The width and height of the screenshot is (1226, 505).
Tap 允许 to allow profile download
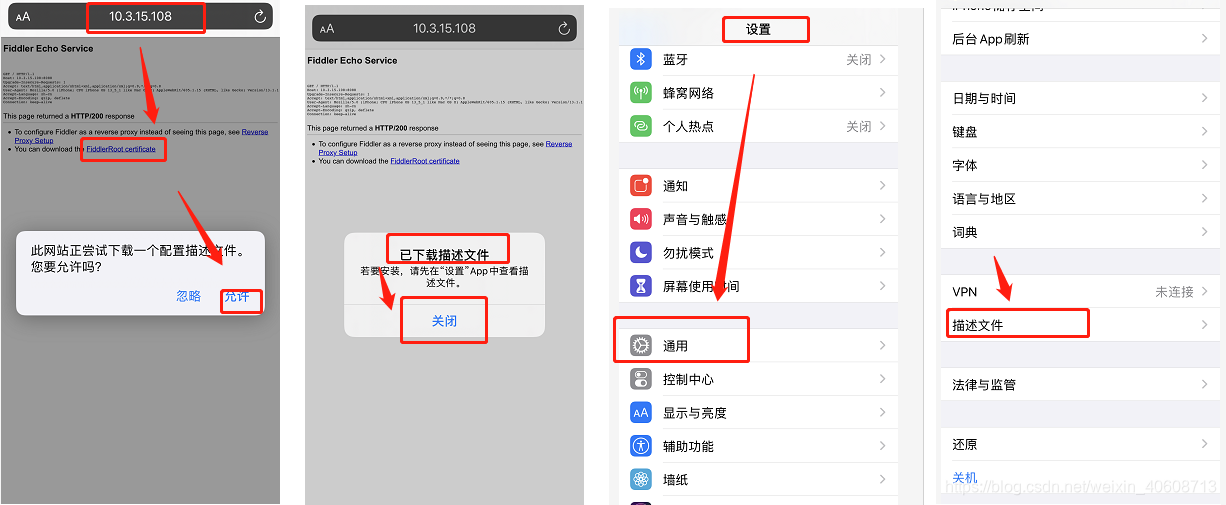point(237,296)
